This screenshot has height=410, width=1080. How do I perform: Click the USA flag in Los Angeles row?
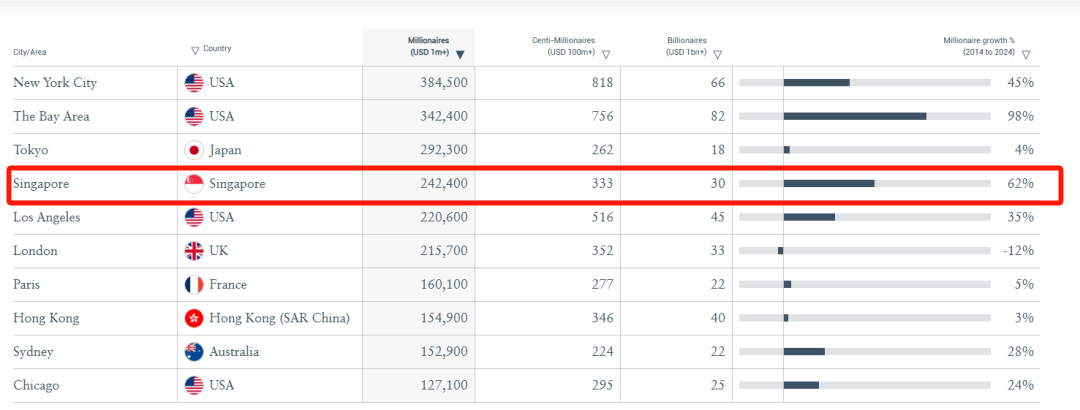(194, 218)
